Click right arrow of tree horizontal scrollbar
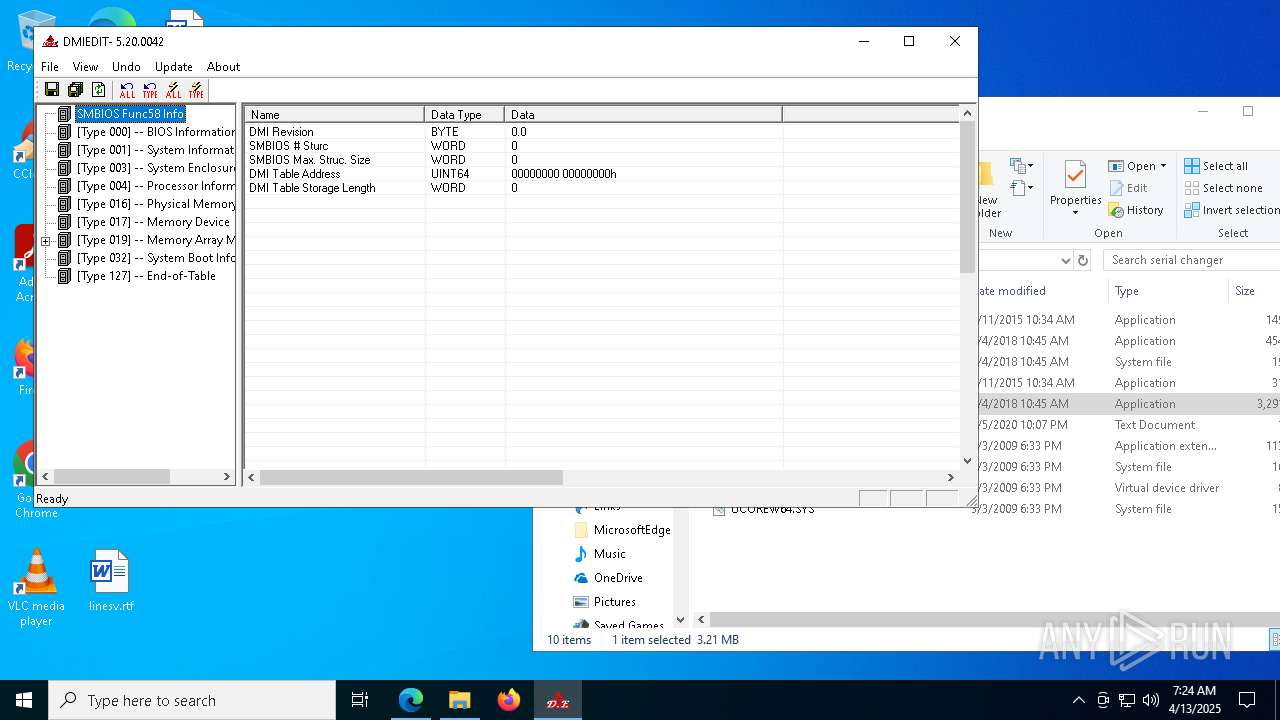Viewport: 1280px width, 720px height. 227,477
